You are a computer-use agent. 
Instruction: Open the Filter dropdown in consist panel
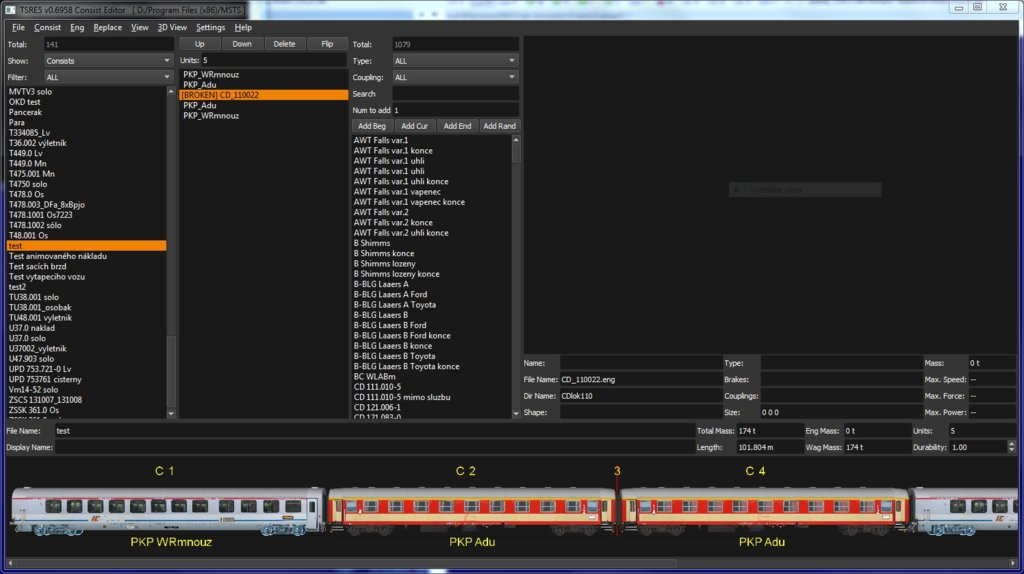[108, 77]
